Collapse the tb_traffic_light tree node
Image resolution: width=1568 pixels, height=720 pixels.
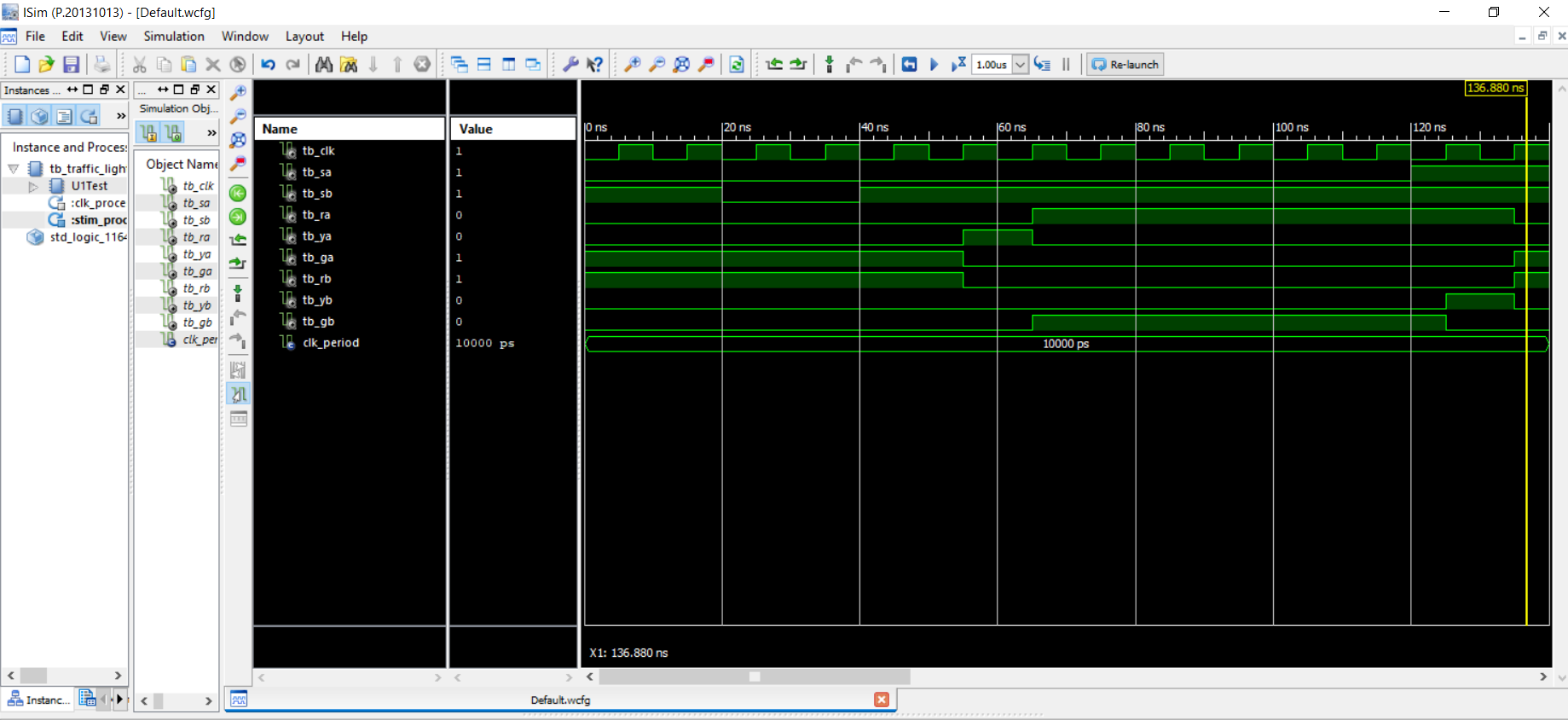[14, 169]
